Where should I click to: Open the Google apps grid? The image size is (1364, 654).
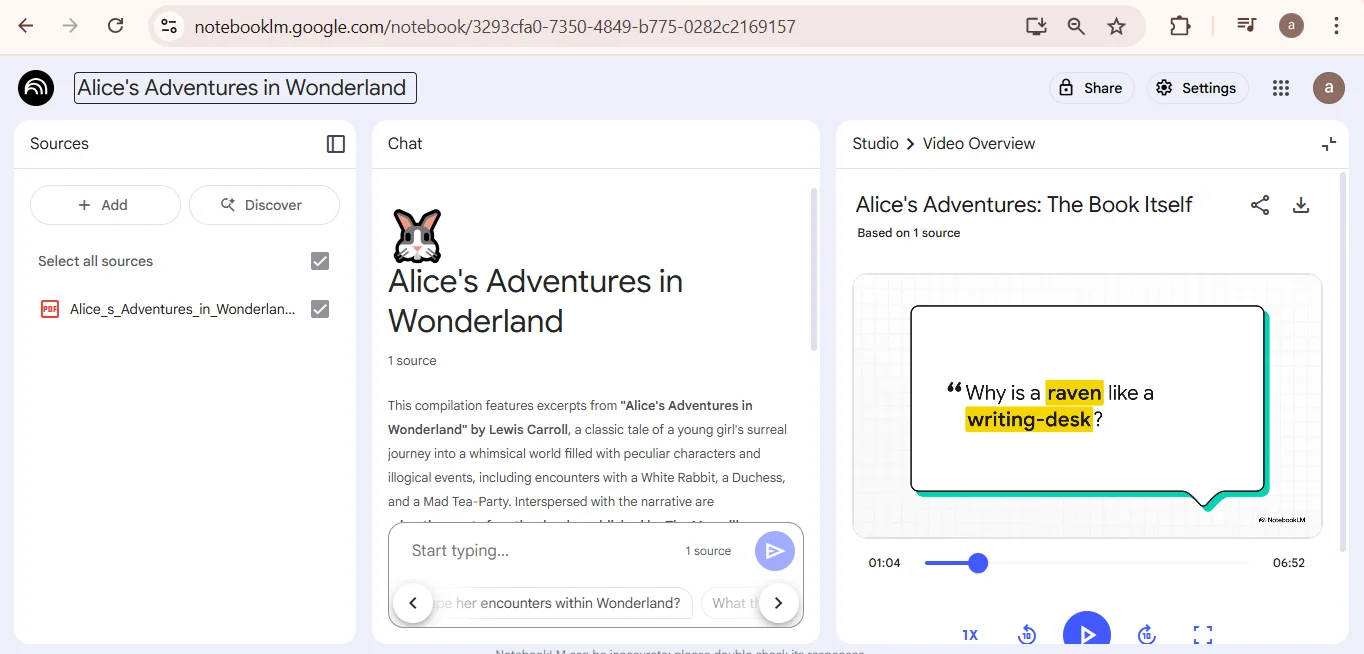1281,88
